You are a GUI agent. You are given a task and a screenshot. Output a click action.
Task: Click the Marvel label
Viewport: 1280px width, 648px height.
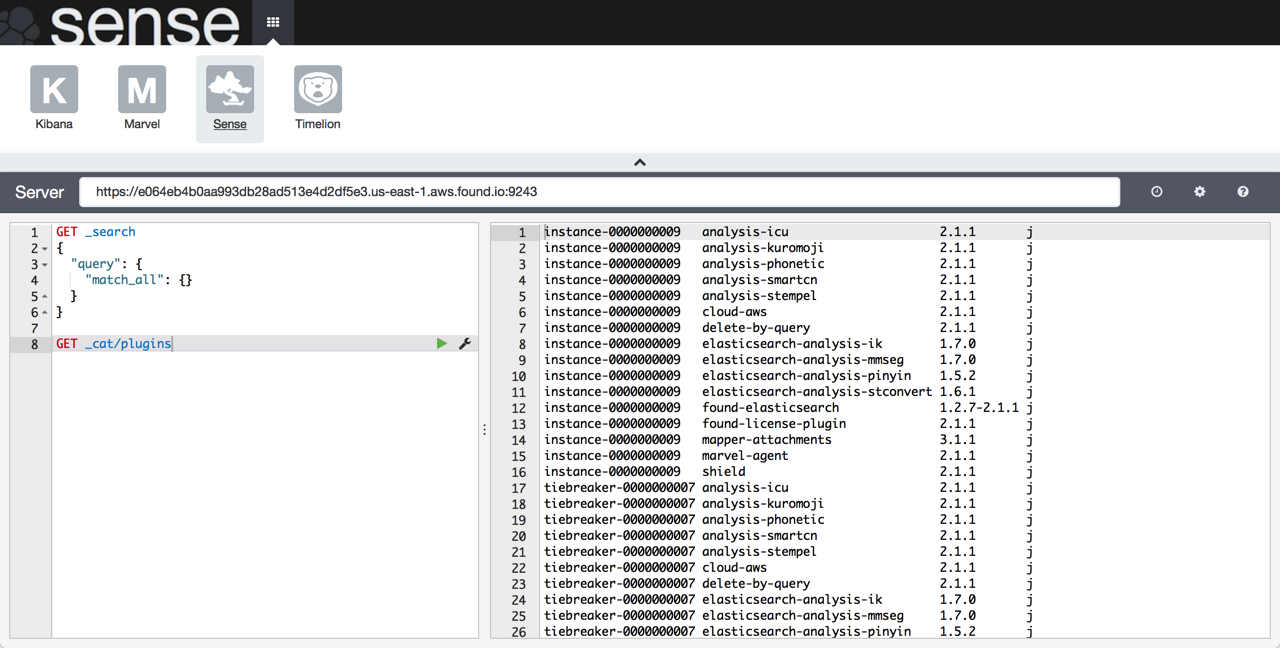[142, 124]
